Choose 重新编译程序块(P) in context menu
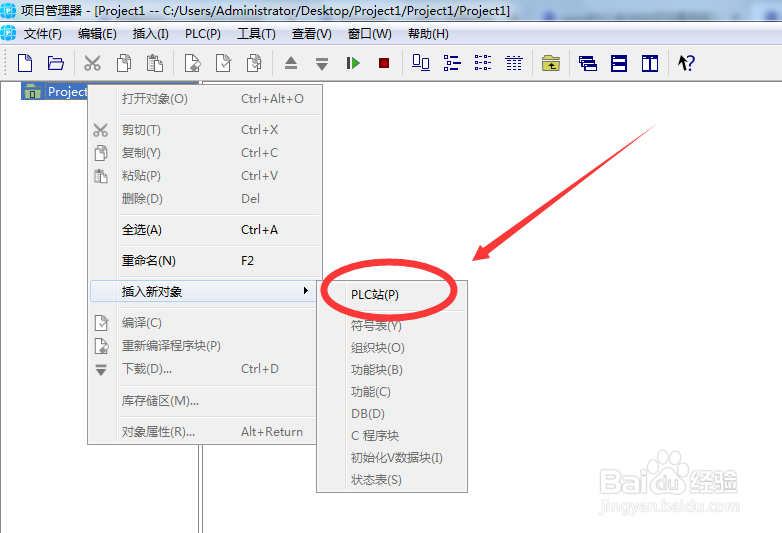 pyautogui.click(x=203, y=346)
